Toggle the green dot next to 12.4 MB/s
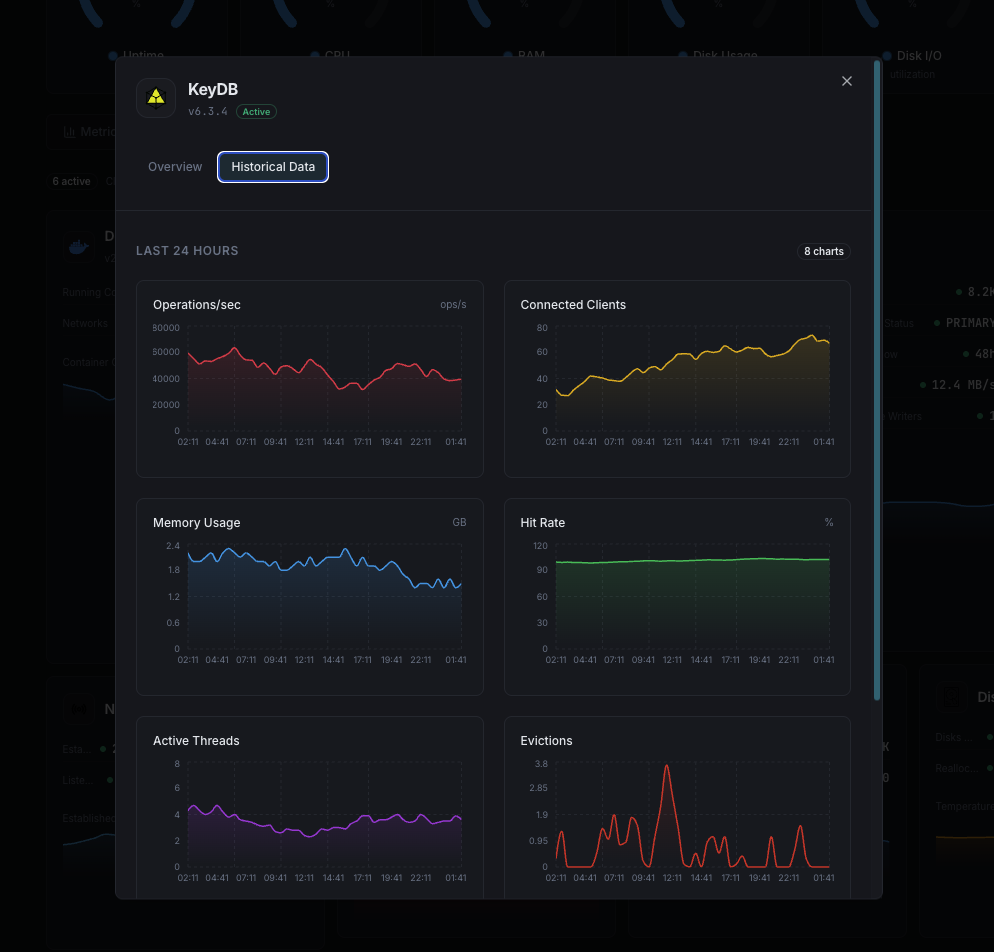994x952 pixels. pyautogui.click(x=922, y=384)
